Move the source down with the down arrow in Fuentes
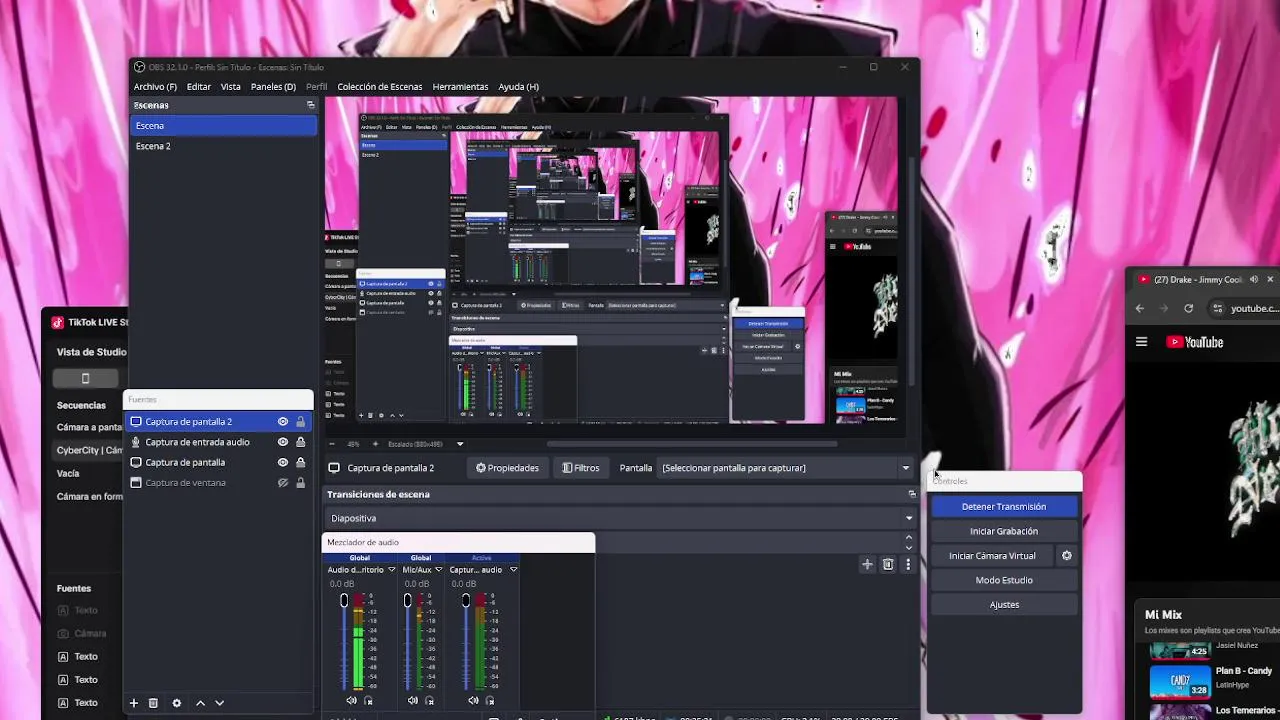Viewport: 1280px width, 720px height. (219, 703)
